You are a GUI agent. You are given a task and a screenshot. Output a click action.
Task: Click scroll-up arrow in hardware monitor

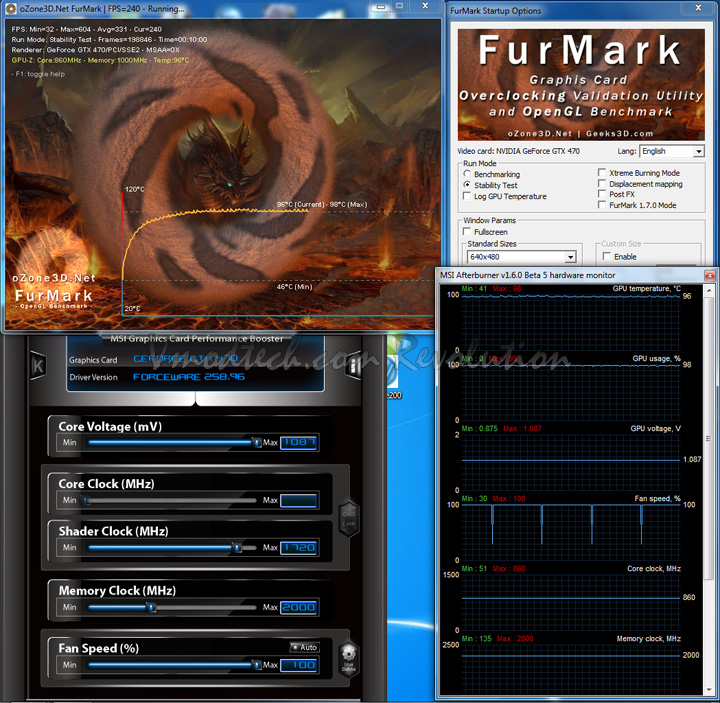[x=709, y=290]
